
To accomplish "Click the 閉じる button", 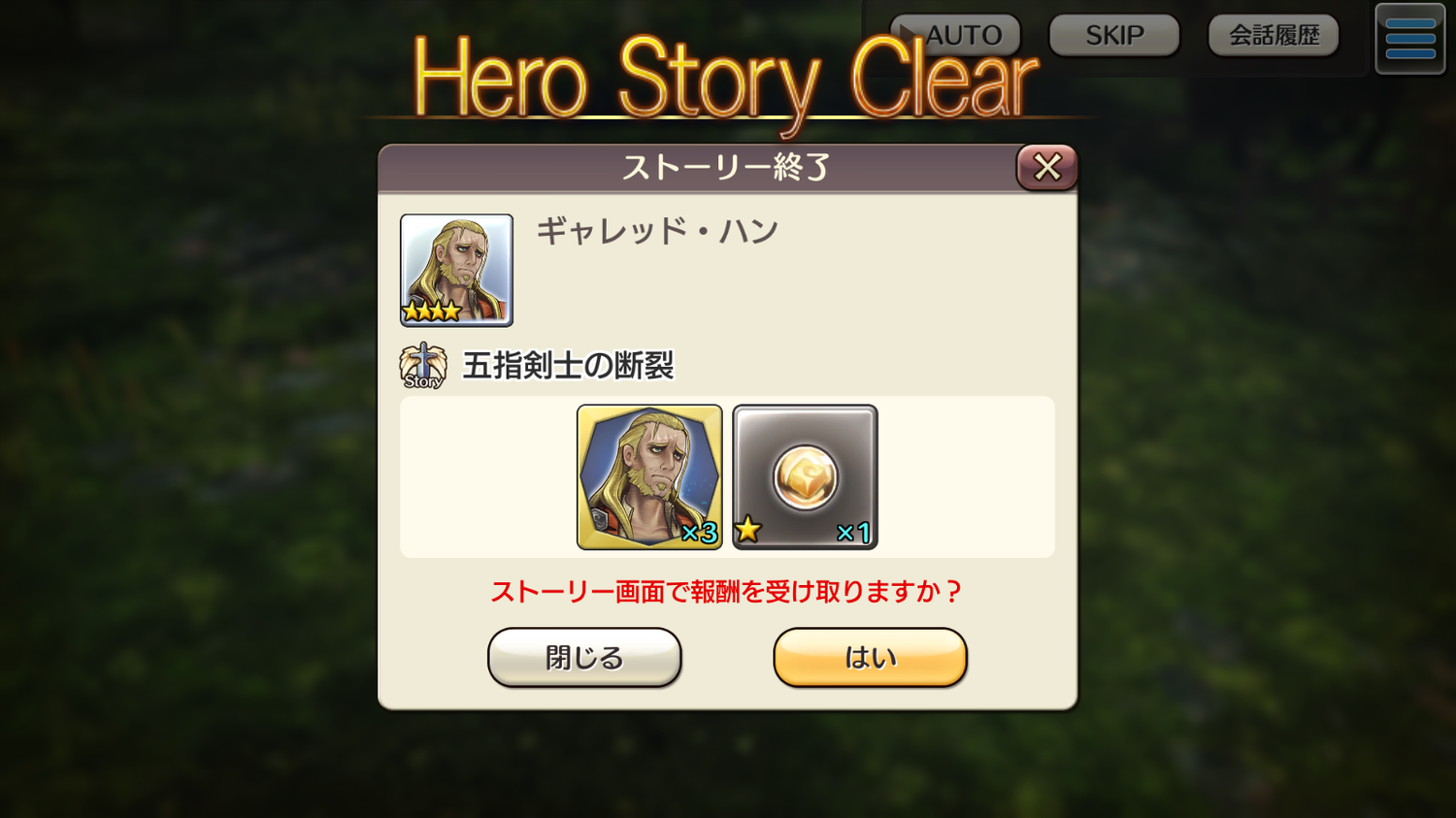I will coord(584,657).
